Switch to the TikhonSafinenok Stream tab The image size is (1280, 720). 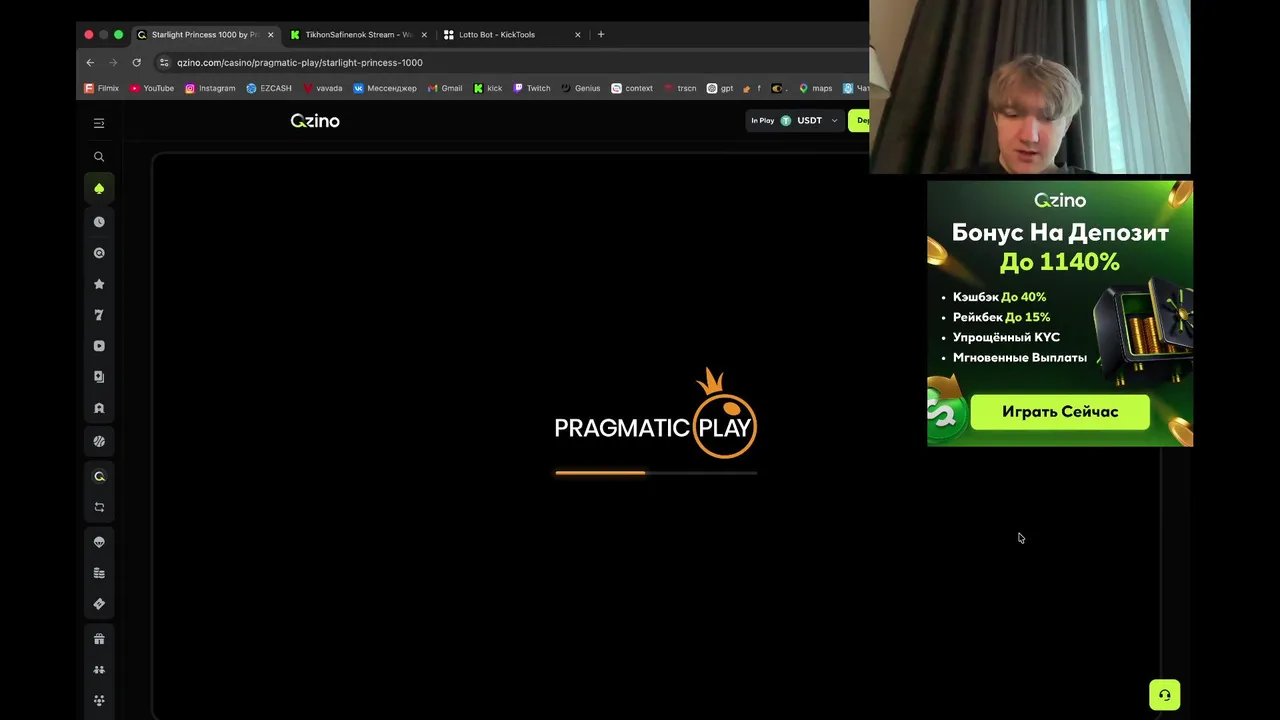pyautogui.click(x=359, y=35)
